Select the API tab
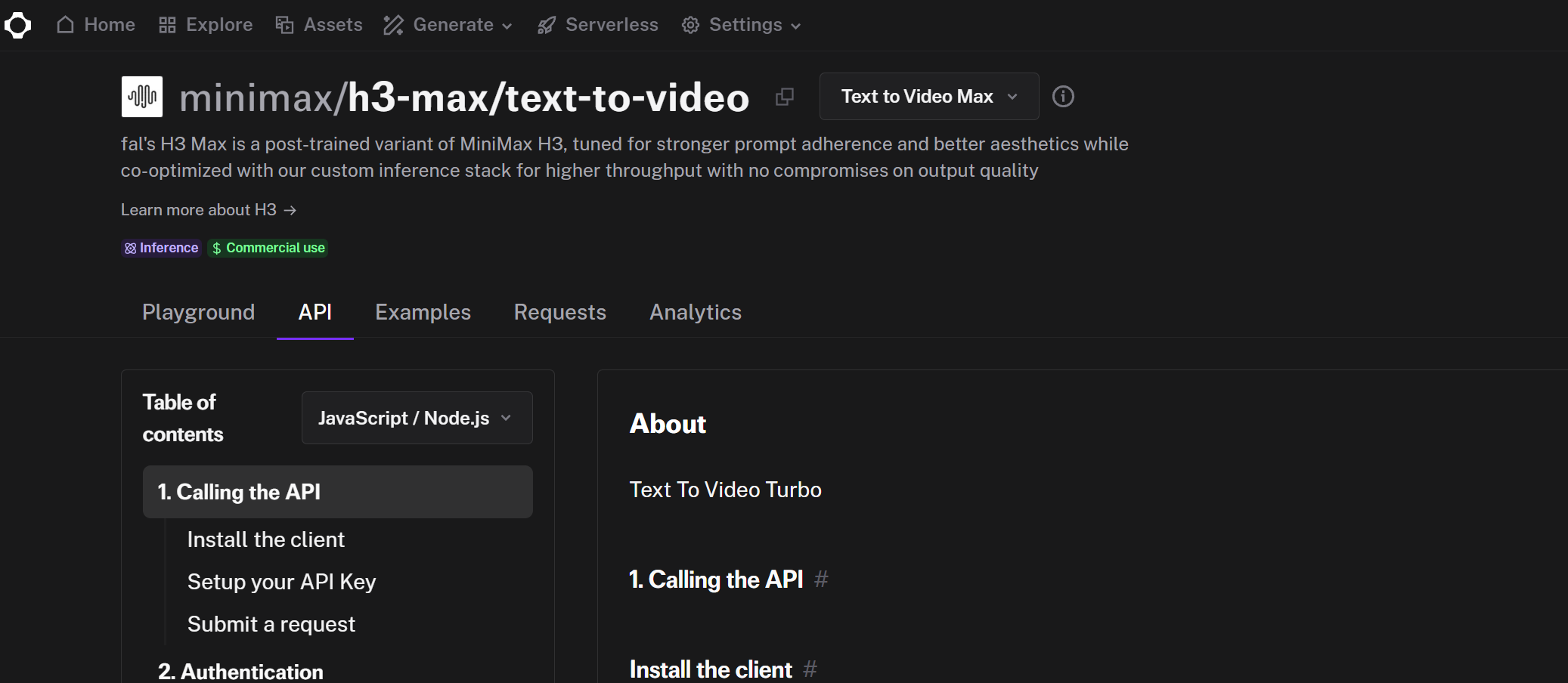 [315, 312]
